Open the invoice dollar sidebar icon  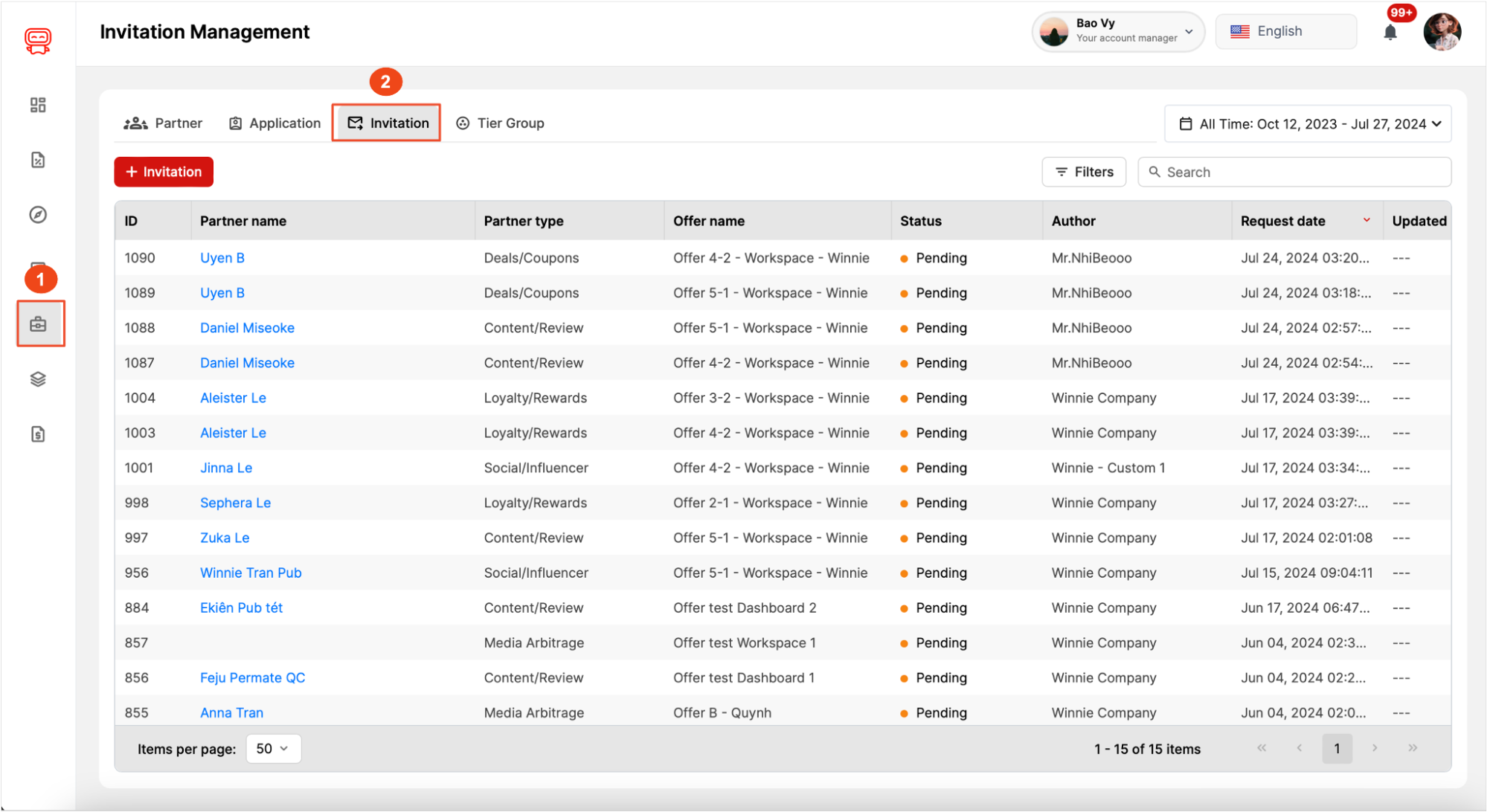point(38,434)
